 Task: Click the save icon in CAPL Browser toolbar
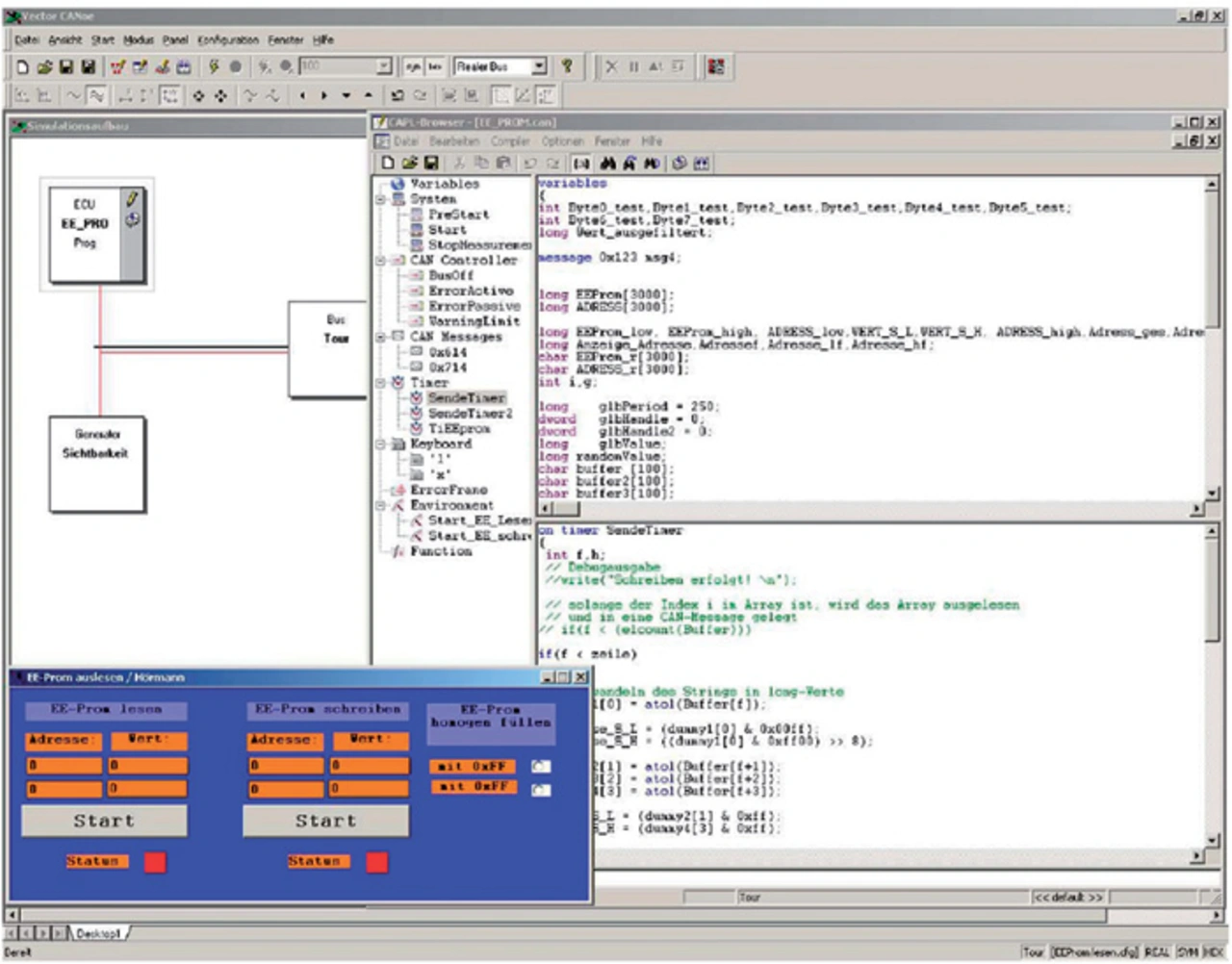coord(431,164)
